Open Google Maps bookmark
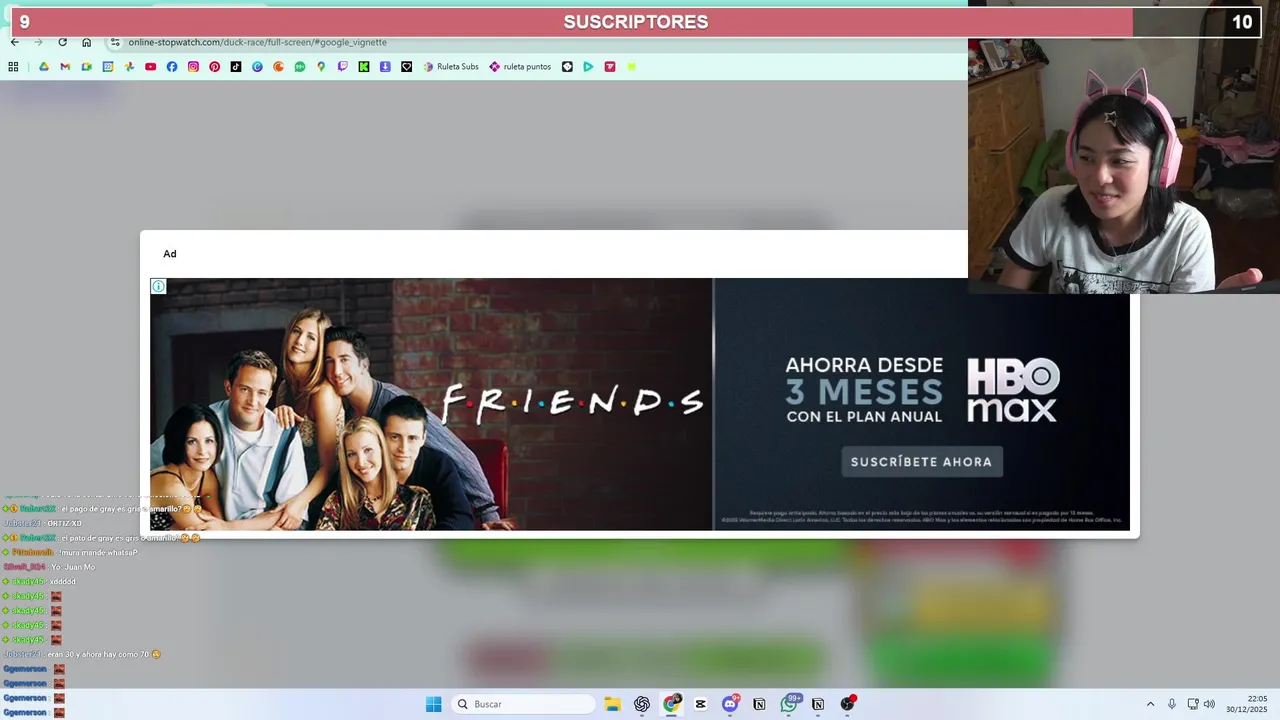 (x=321, y=67)
